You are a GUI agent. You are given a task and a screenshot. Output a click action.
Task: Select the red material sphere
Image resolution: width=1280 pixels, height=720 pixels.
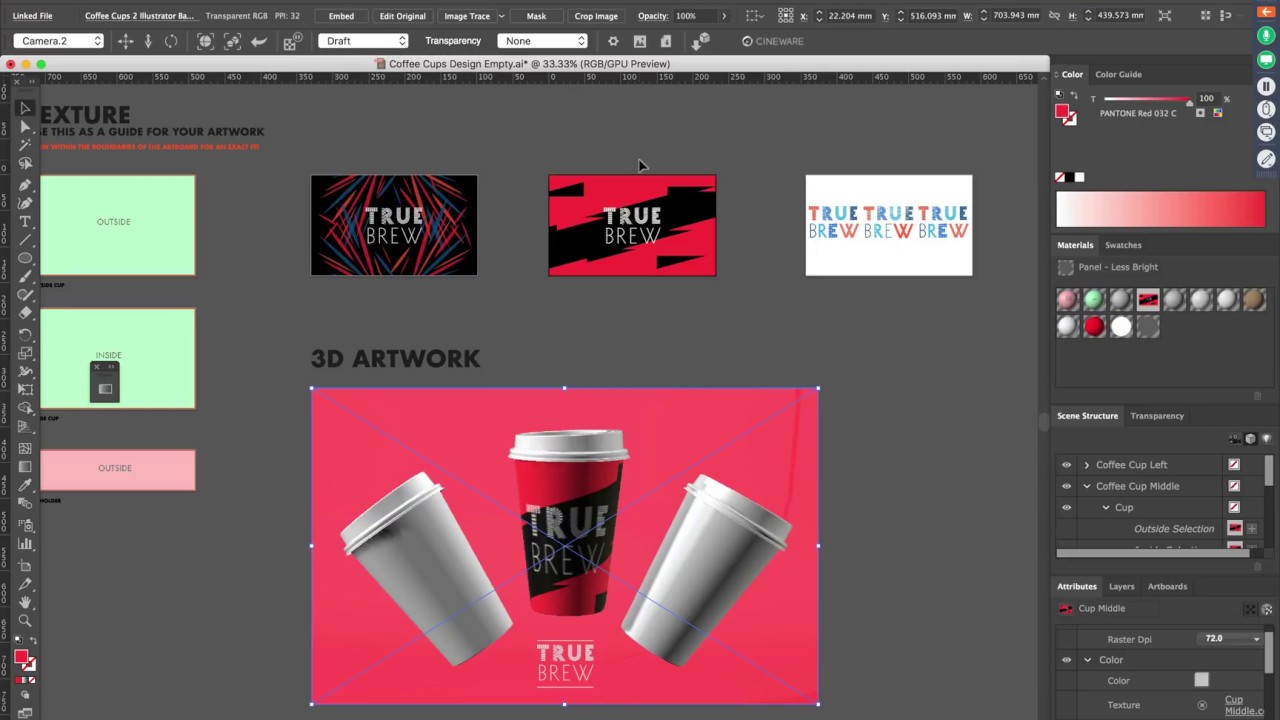tap(1094, 326)
